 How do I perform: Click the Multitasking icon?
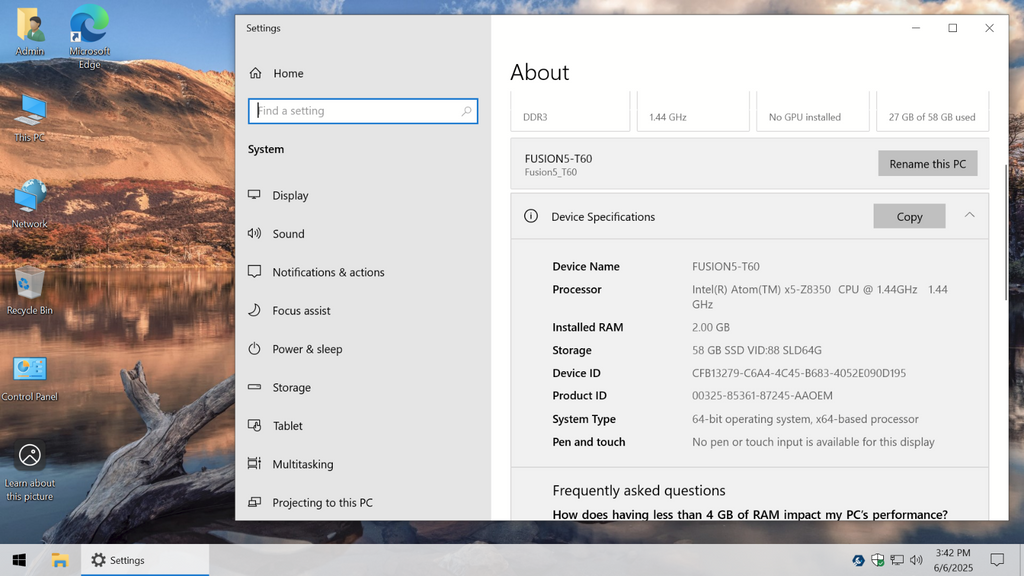[254, 464]
